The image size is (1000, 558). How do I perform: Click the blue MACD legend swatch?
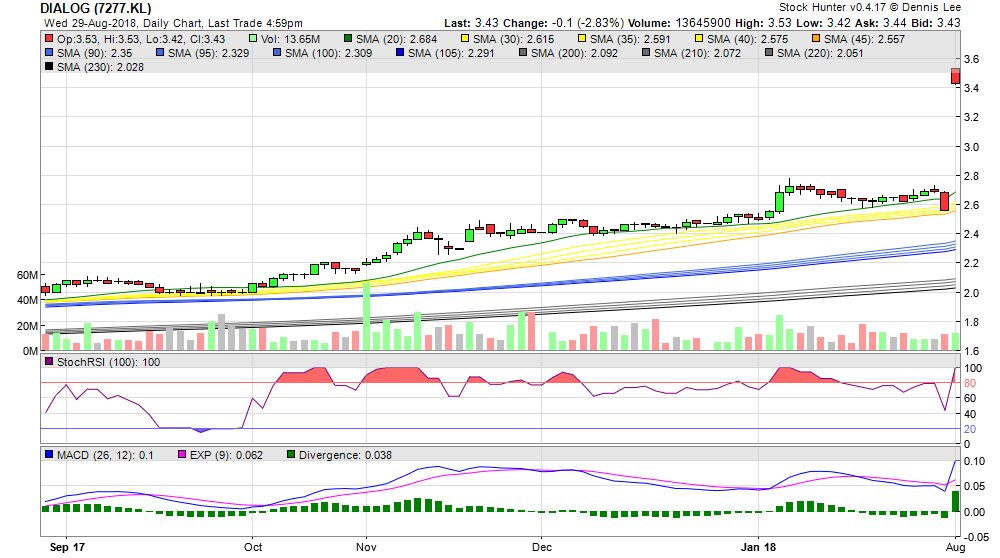point(49,455)
